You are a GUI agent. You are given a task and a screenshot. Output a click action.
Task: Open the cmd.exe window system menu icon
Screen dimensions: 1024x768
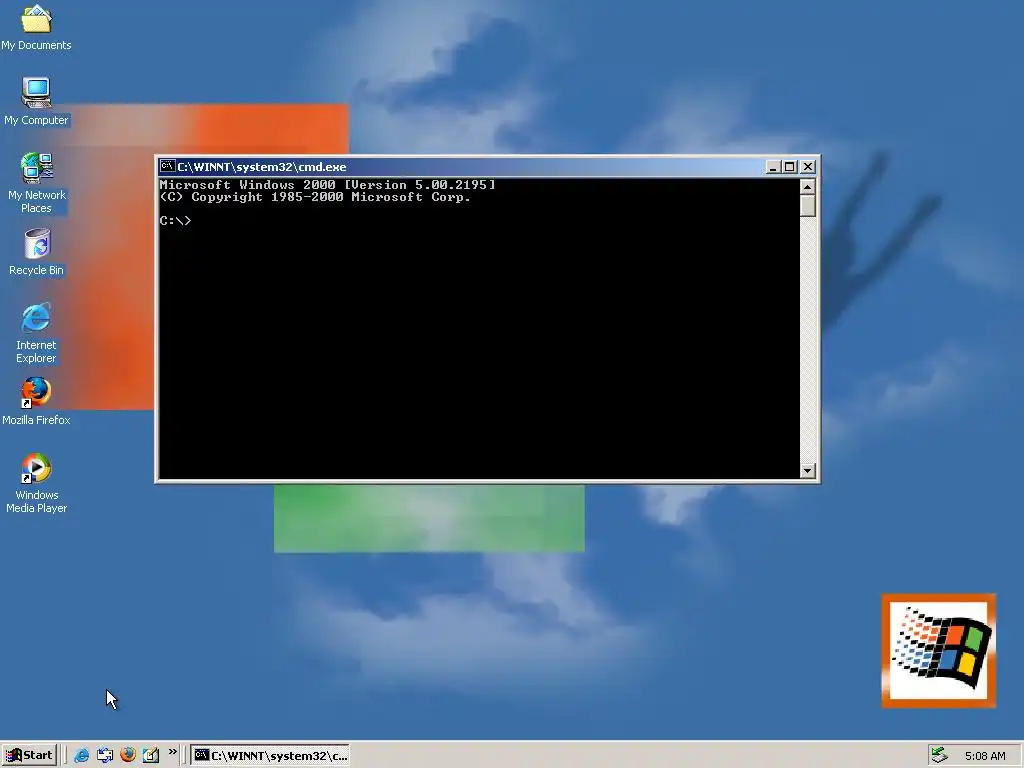tap(168, 167)
